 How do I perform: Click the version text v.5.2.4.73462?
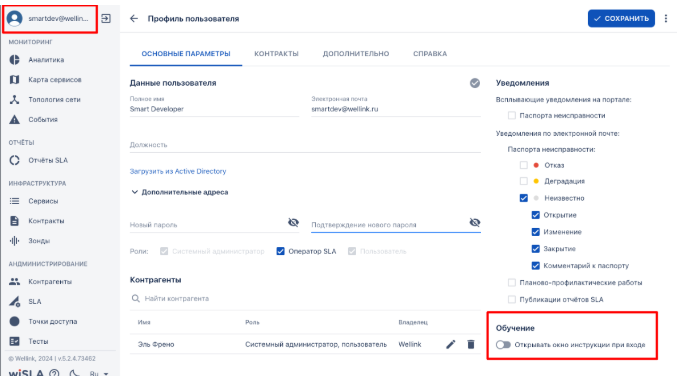[x=76, y=358]
